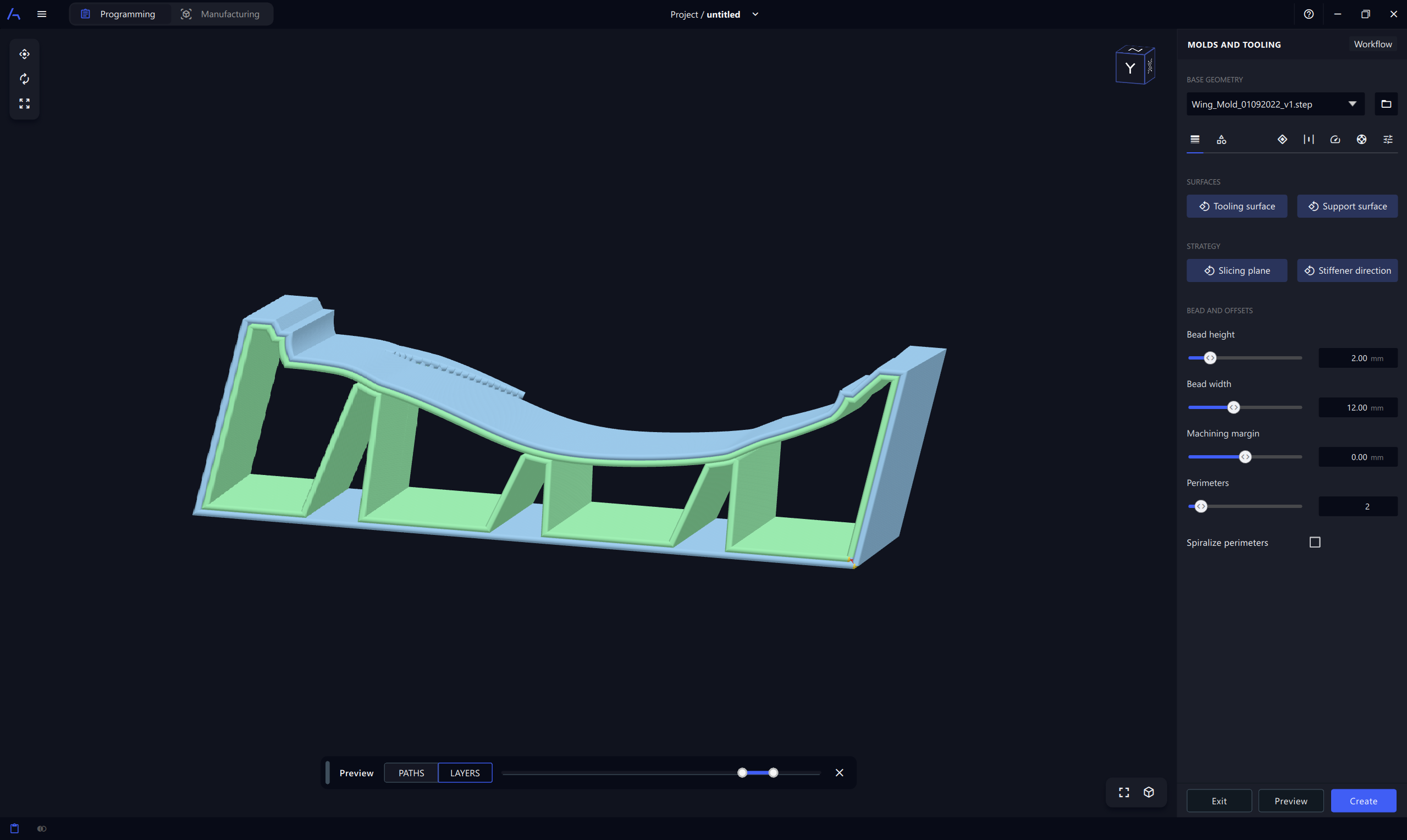Pick the Tooling surface
This screenshot has width=1407, height=840.
click(x=1237, y=206)
